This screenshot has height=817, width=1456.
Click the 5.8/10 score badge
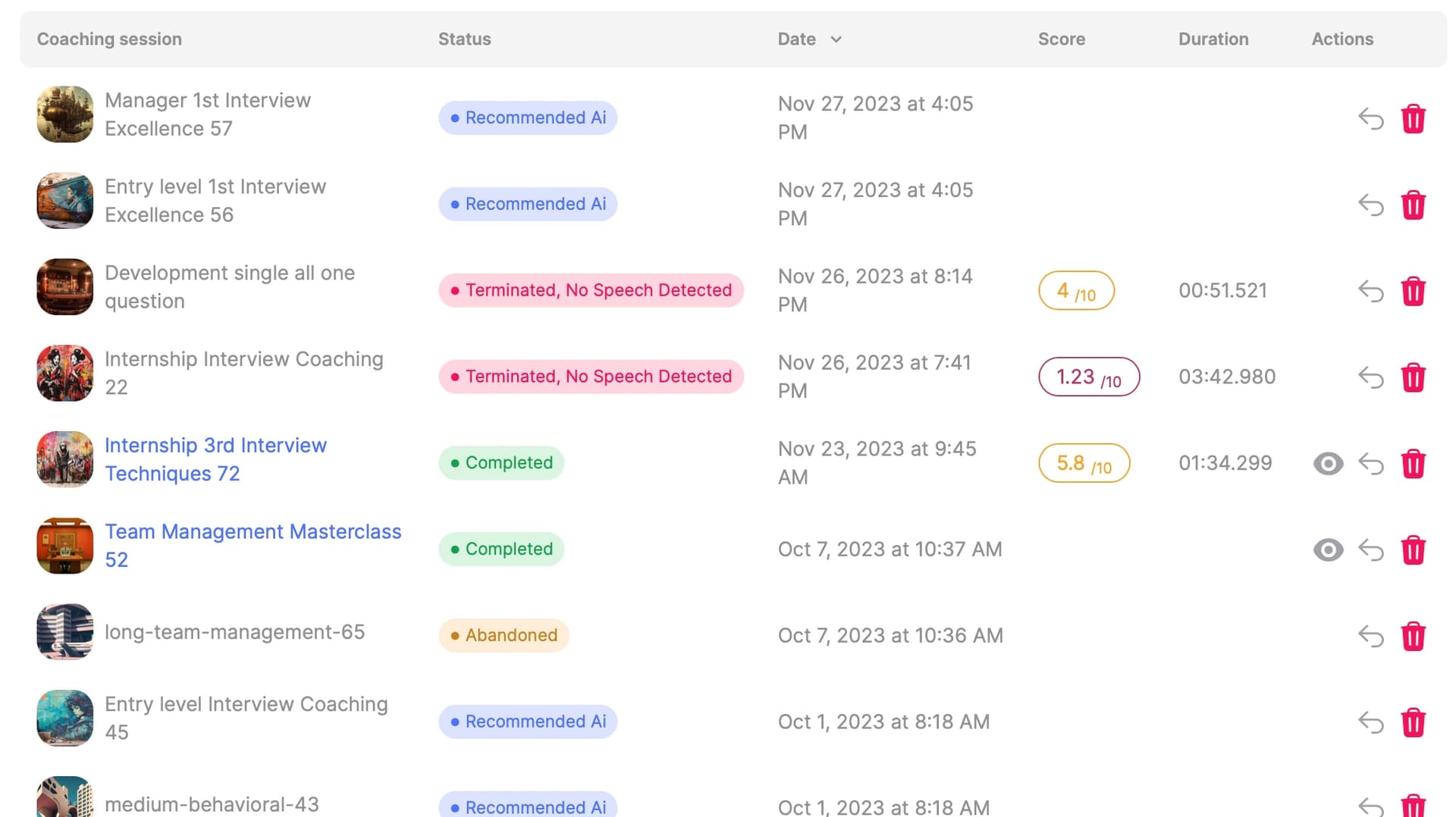point(1084,463)
